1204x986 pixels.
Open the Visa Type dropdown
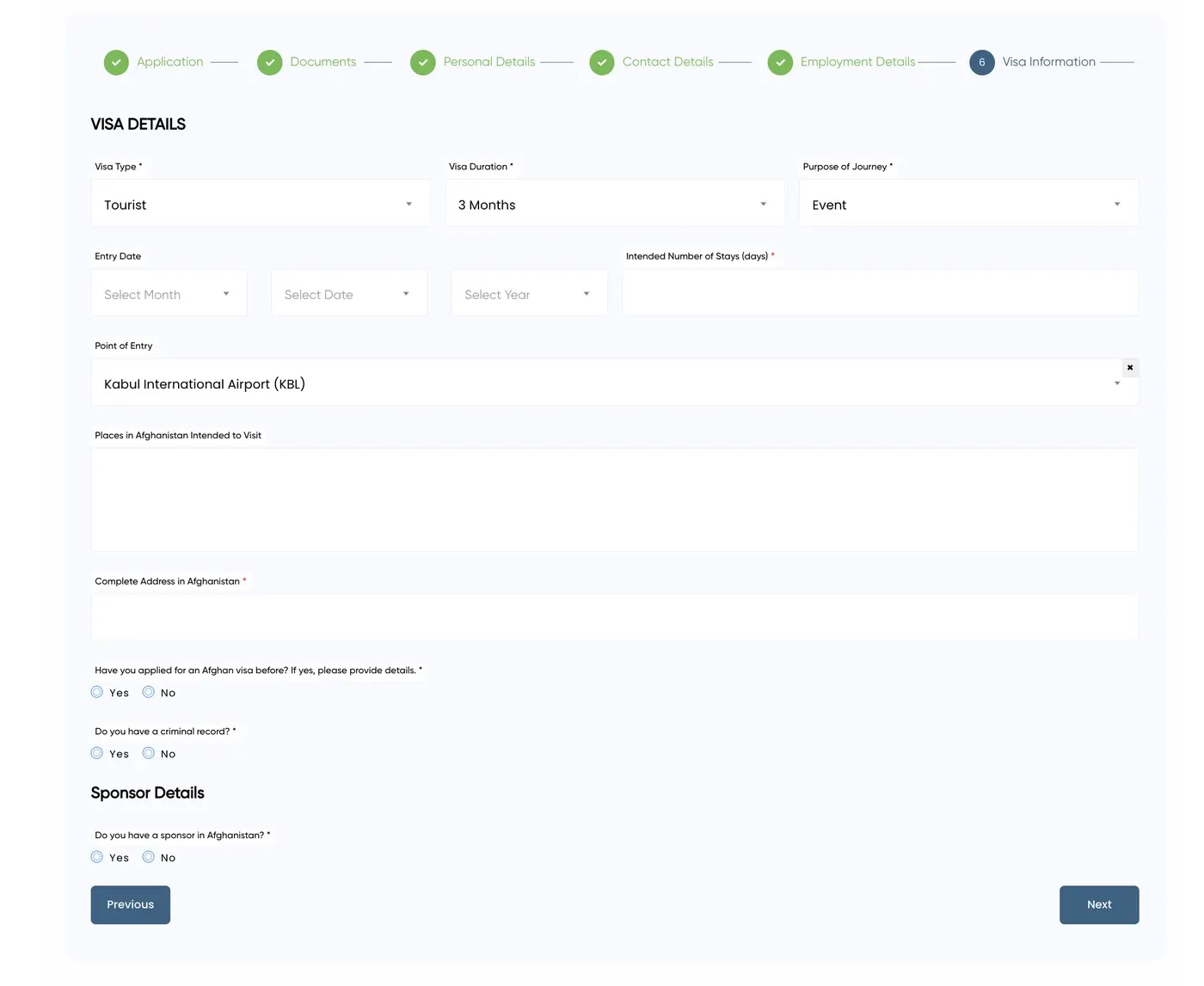(261, 204)
